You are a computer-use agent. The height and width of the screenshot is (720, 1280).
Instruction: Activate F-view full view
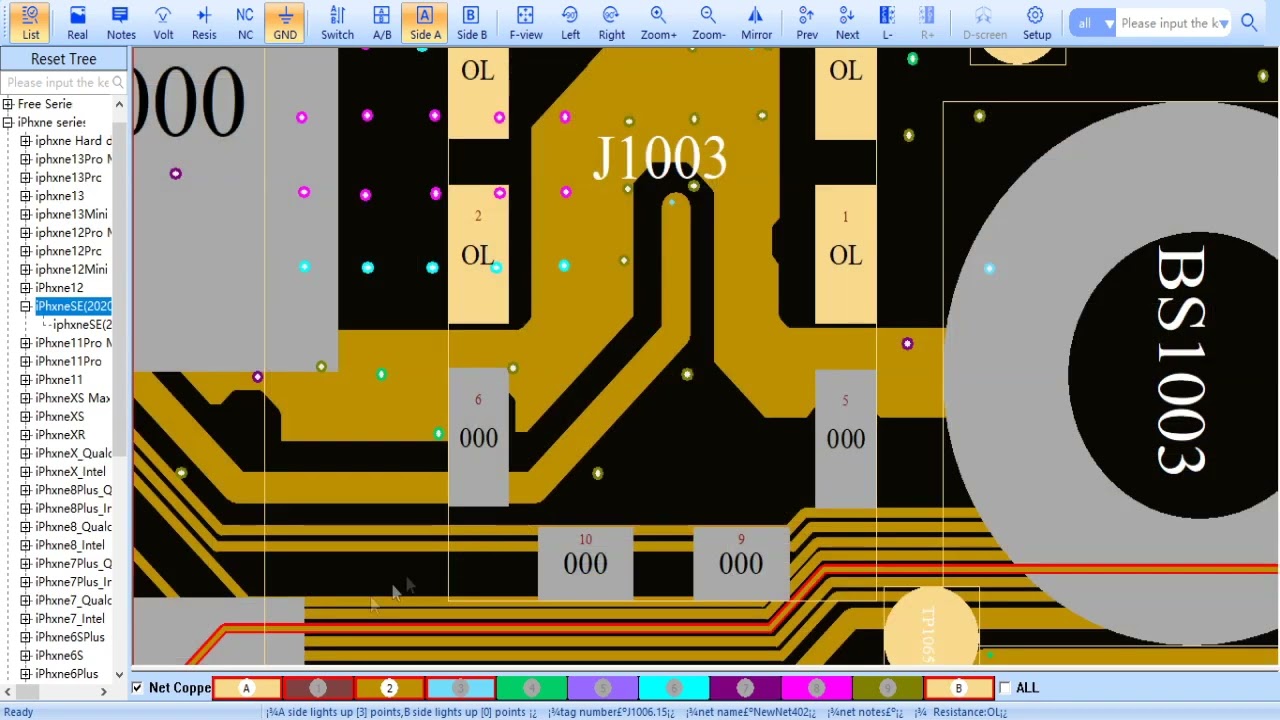[525, 22]
